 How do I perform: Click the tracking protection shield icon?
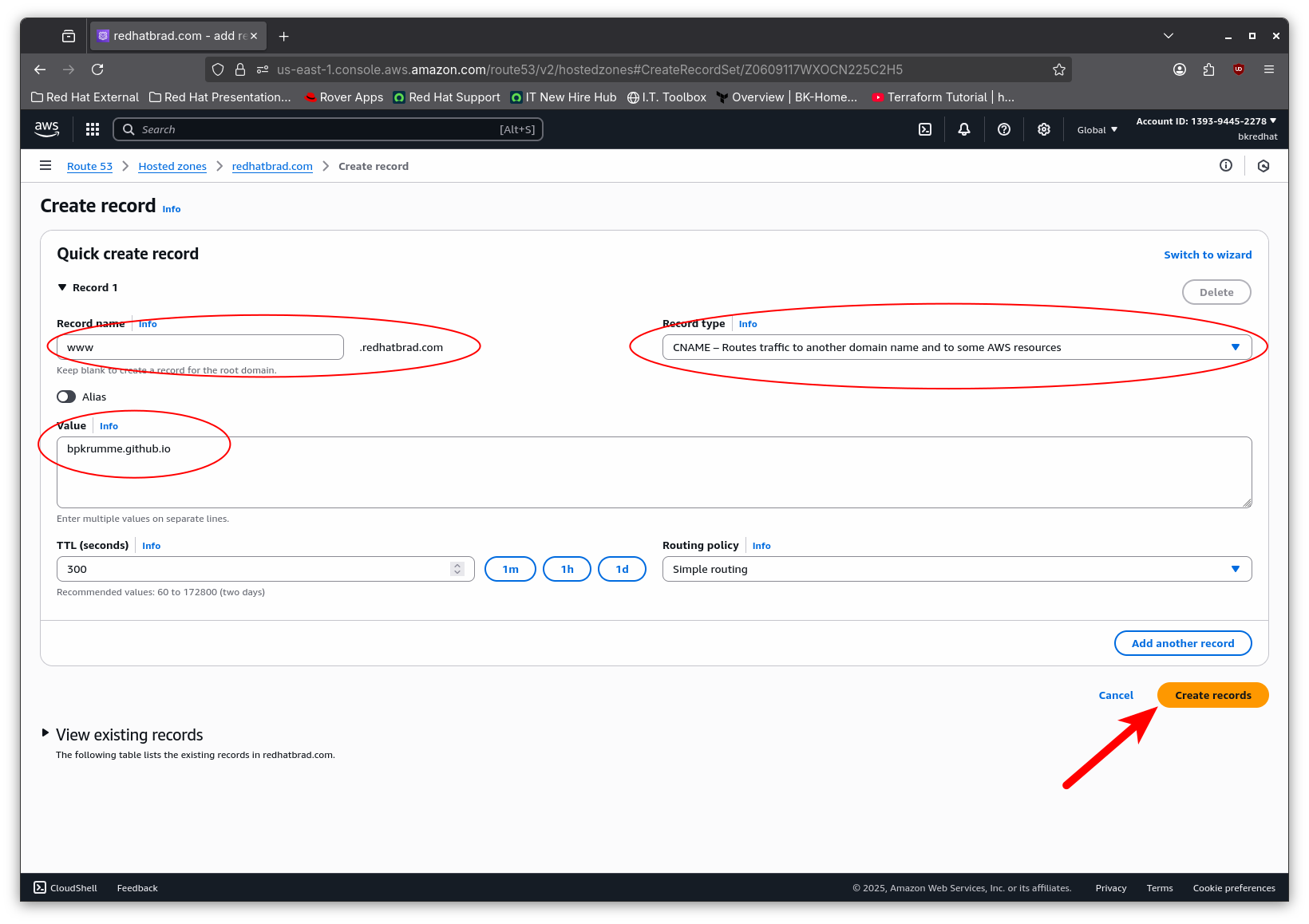click(218, 69)
